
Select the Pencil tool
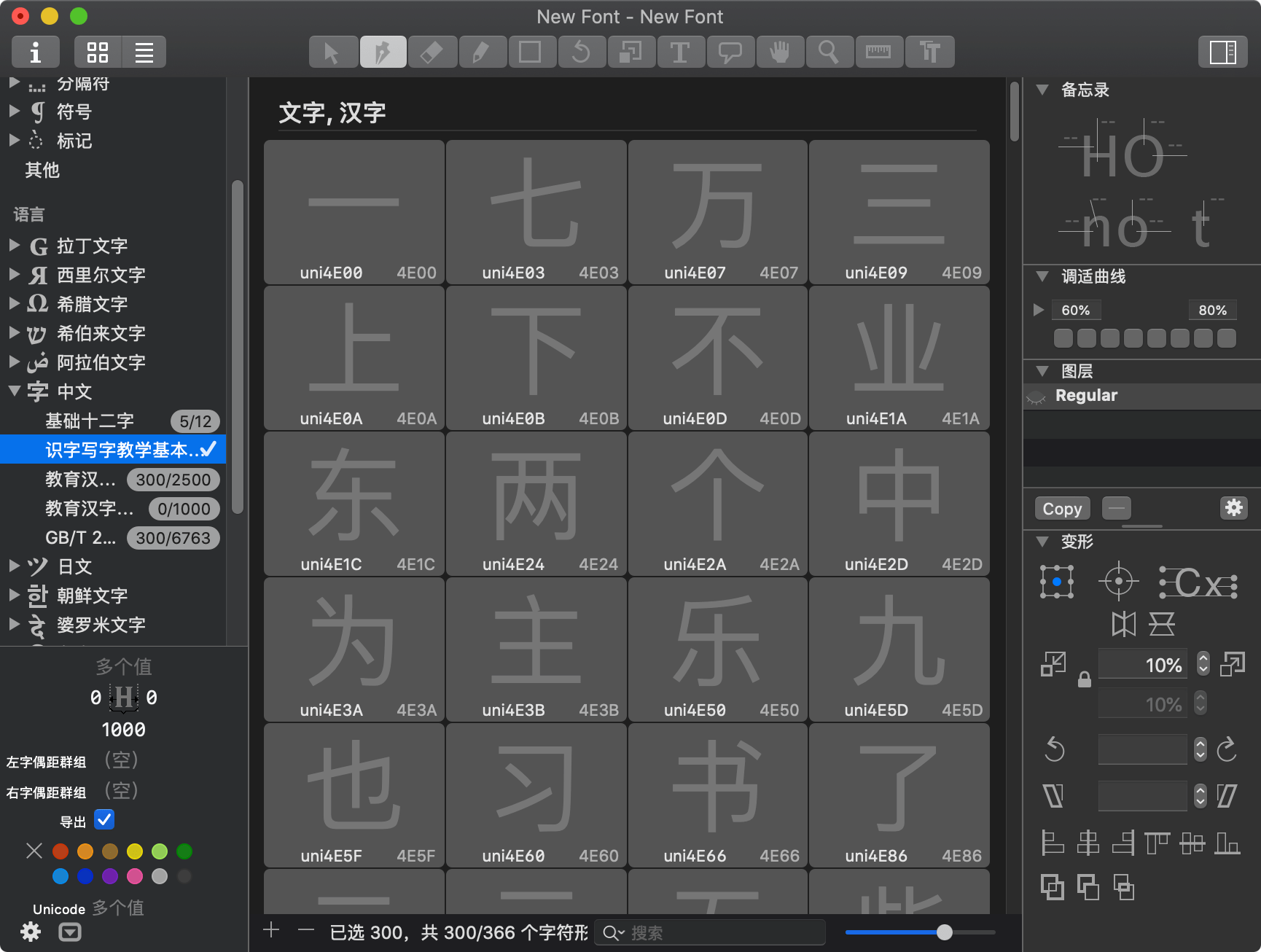[481, 52]
